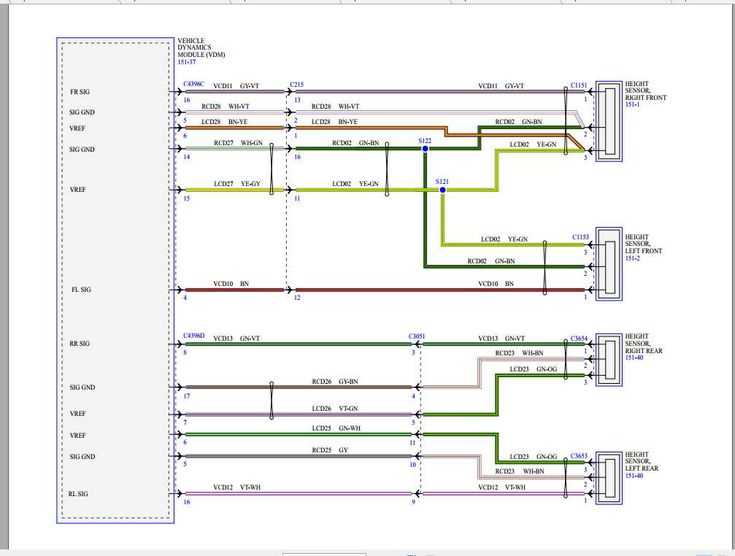Click 'VCD10 BN' label left of C215 pin 12

point(231,284)
